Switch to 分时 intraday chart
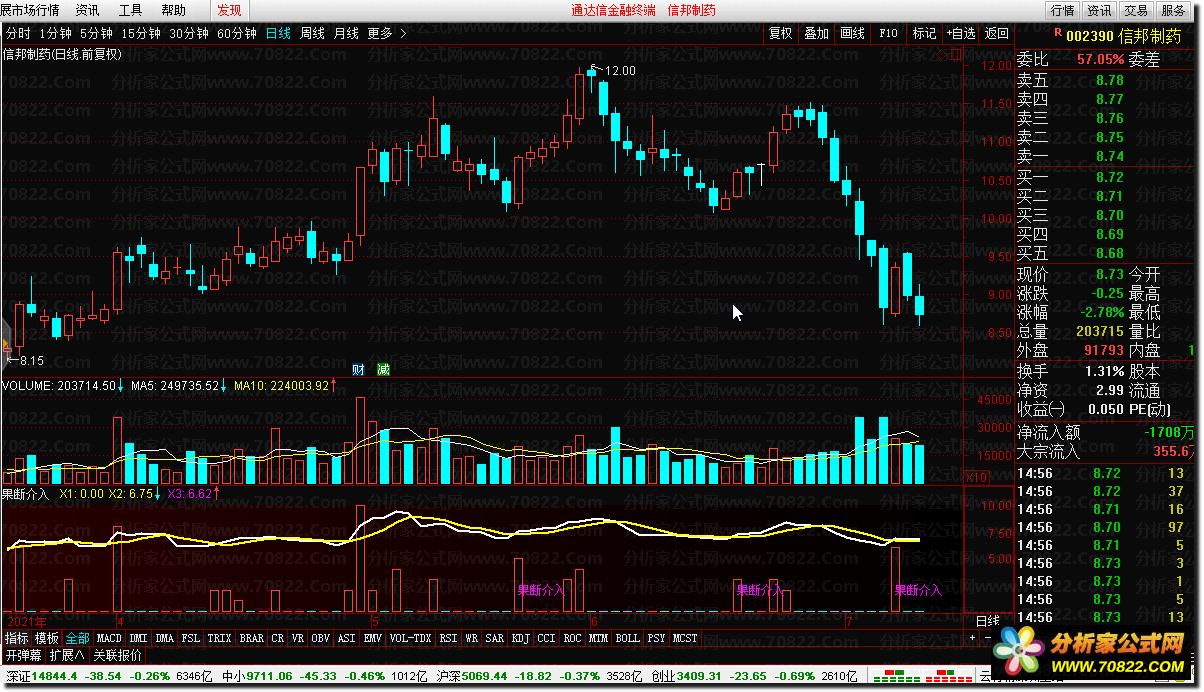 [x=18, y=33]
